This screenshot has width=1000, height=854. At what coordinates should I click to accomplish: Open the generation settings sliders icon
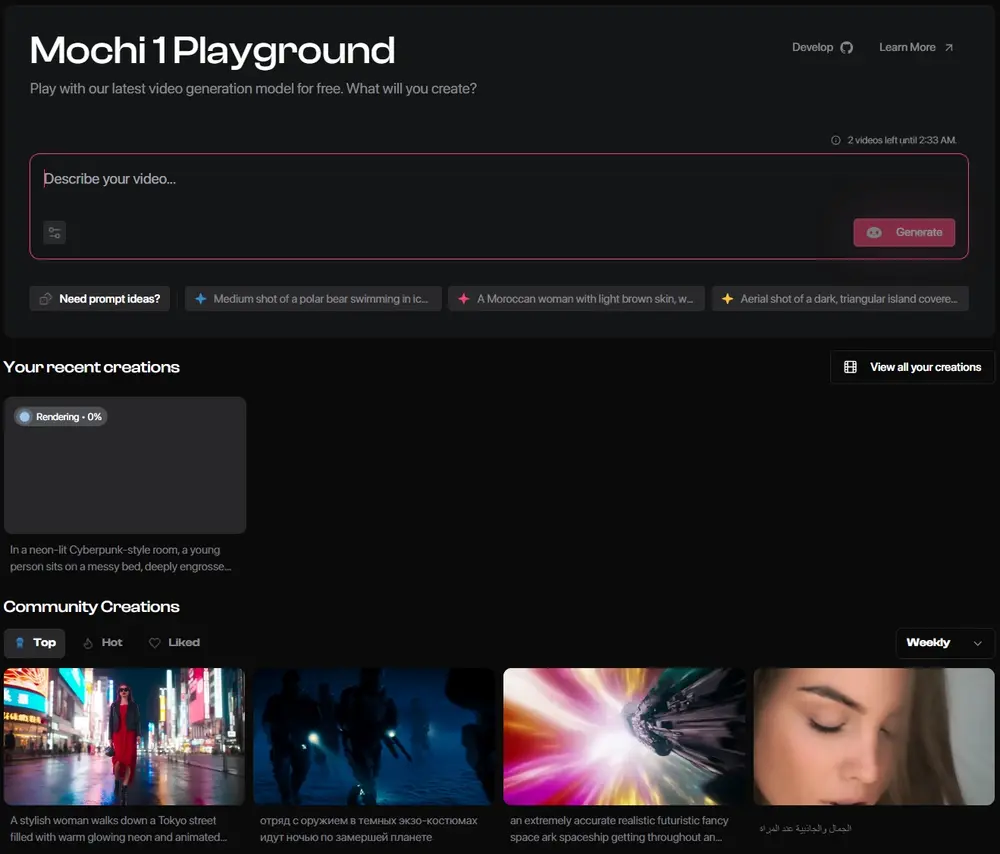coord(54,233)
